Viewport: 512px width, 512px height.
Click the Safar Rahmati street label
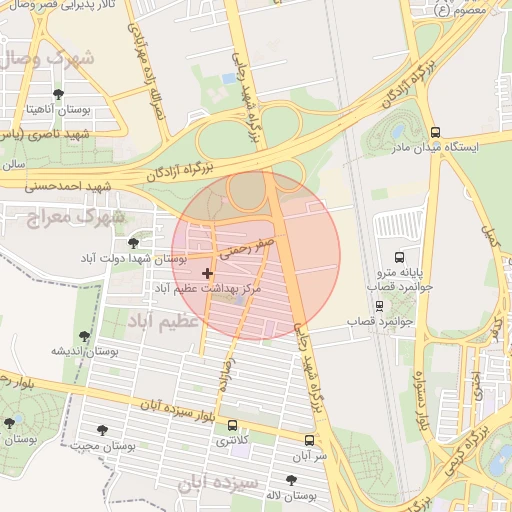(247, 249)
